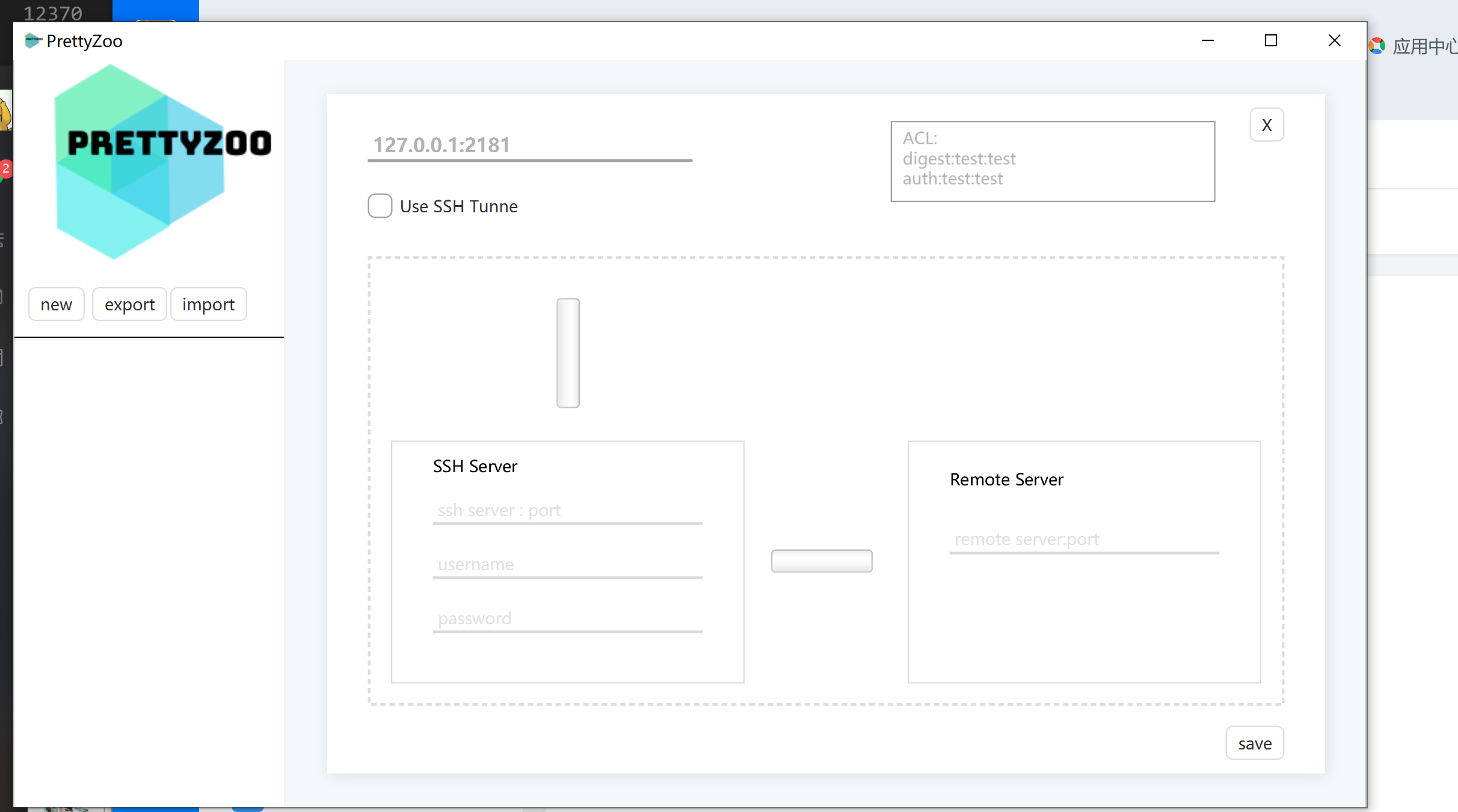Image resolution: width=1458 pixels, height=812 pixels.
Task: Focus the SSH password field
Action: (567, 619)
